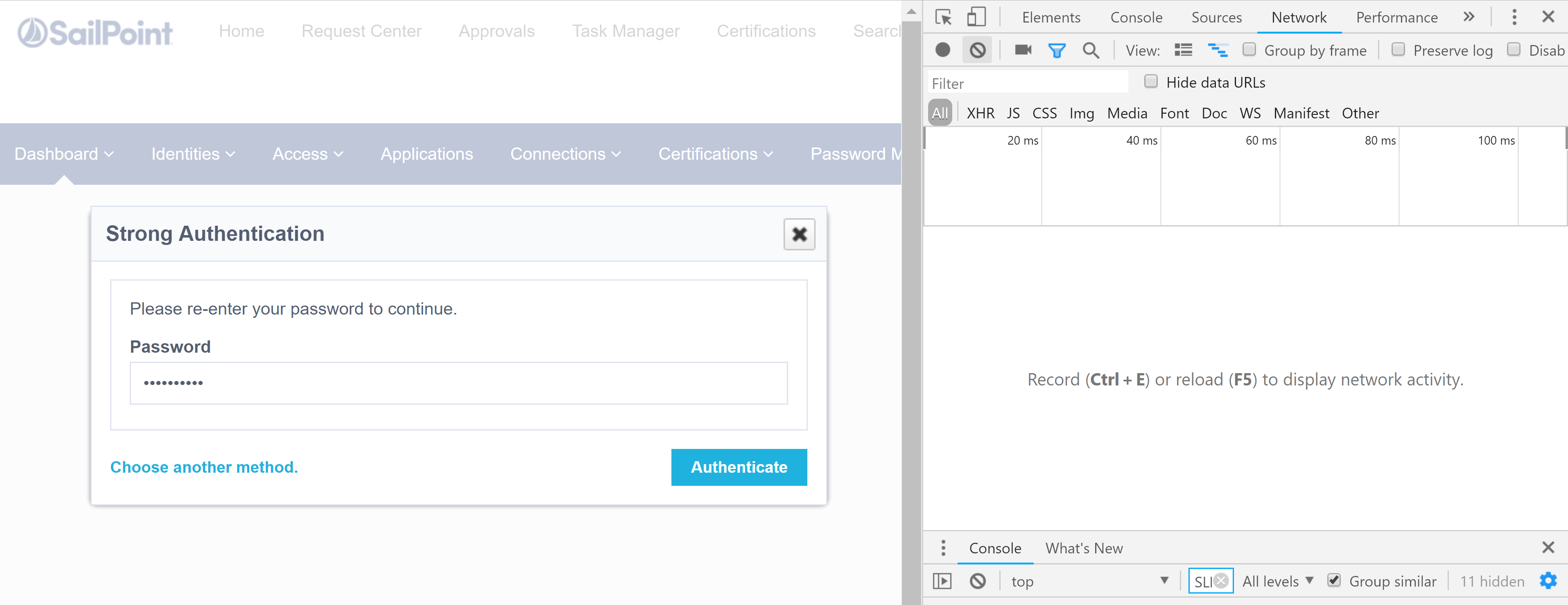The width and height of the screenshot is (1568, 605).
Task: Click the Choose another method link
Action: 204,467
